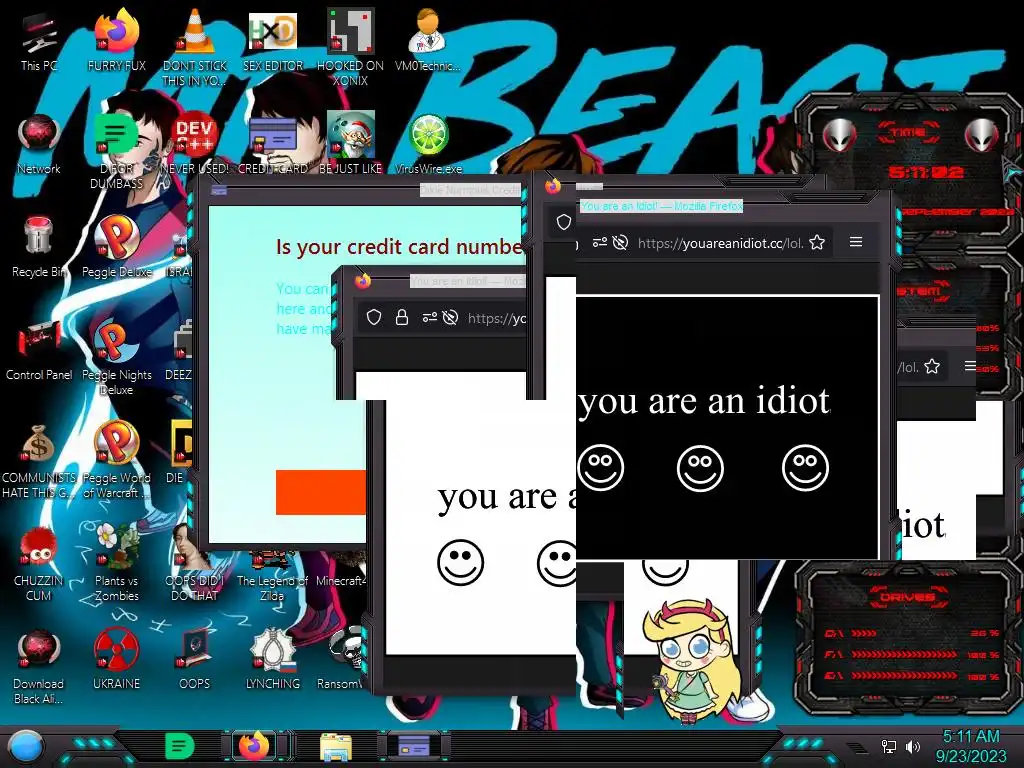Click shield icon in black Firefox window
Image resolution: width=1024 pixels, height=768 pixels.
tap(564, 222)
